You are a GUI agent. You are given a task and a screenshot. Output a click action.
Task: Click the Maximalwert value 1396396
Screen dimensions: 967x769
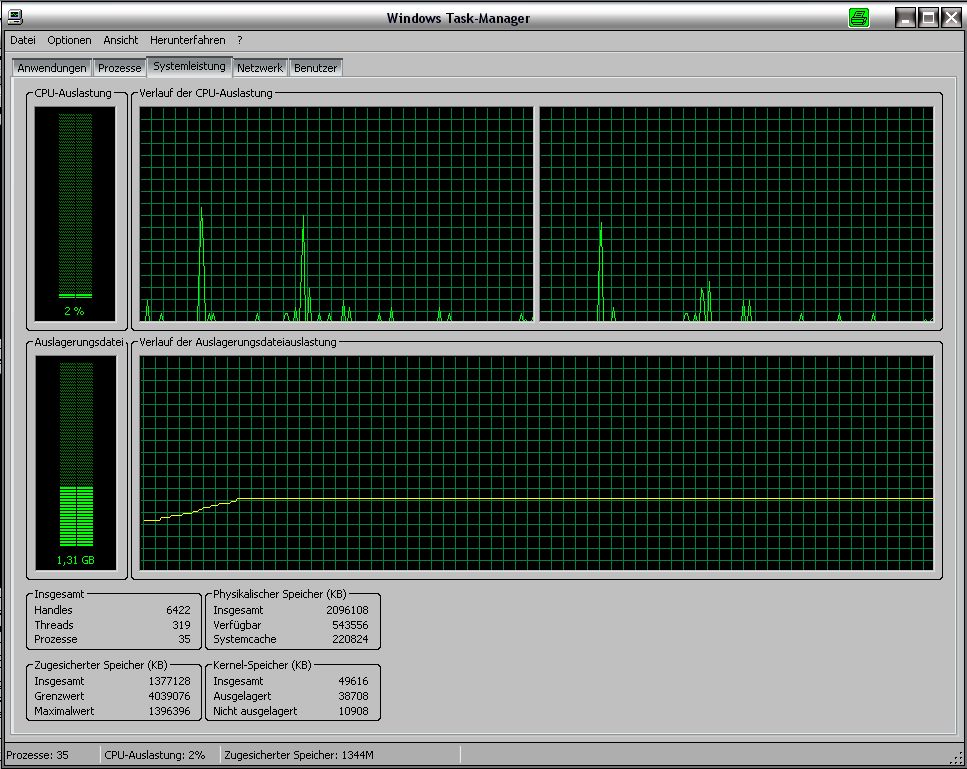(x=170, y=711)
